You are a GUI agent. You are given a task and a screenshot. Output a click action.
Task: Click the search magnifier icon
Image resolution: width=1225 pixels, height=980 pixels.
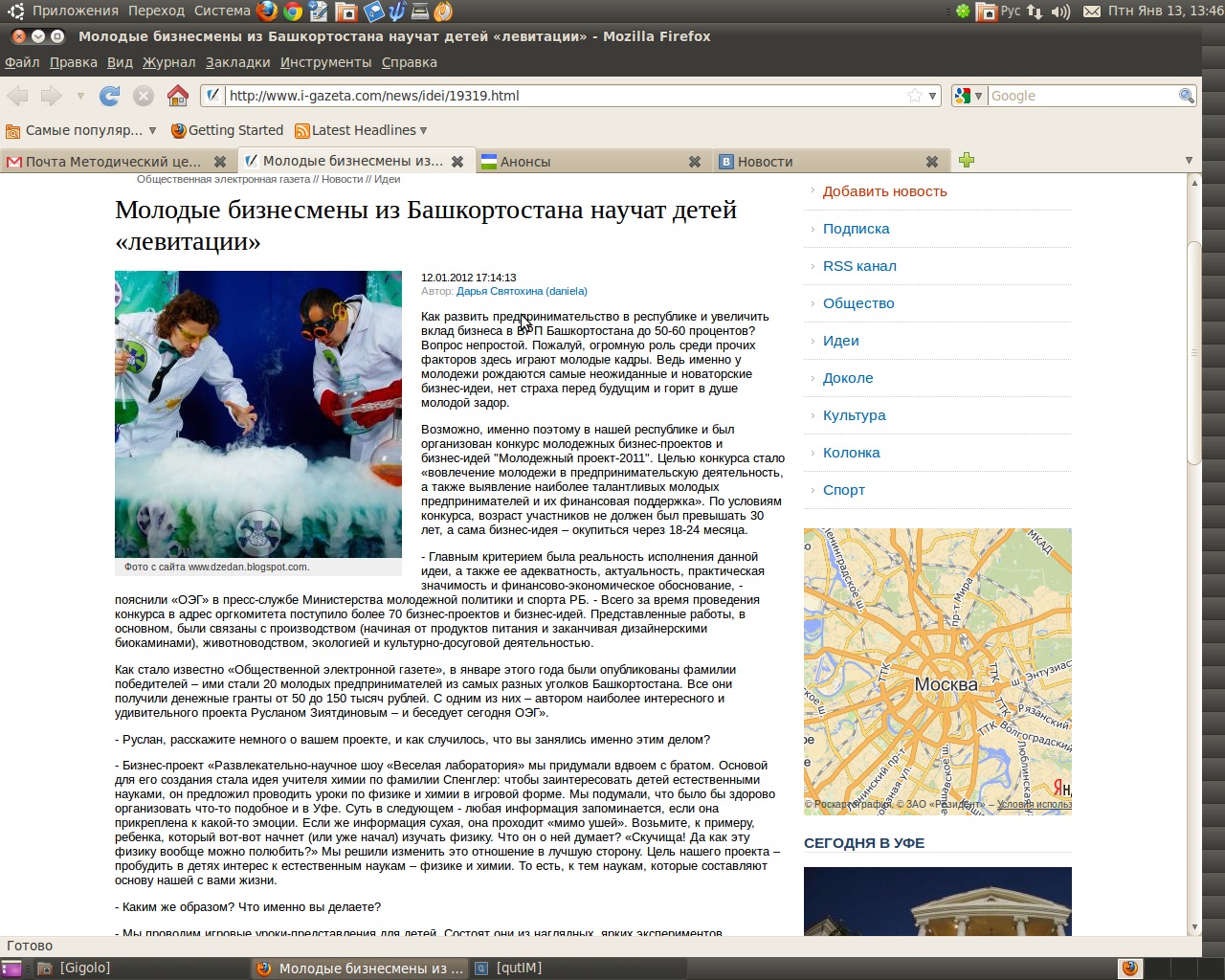(1186, 96)
